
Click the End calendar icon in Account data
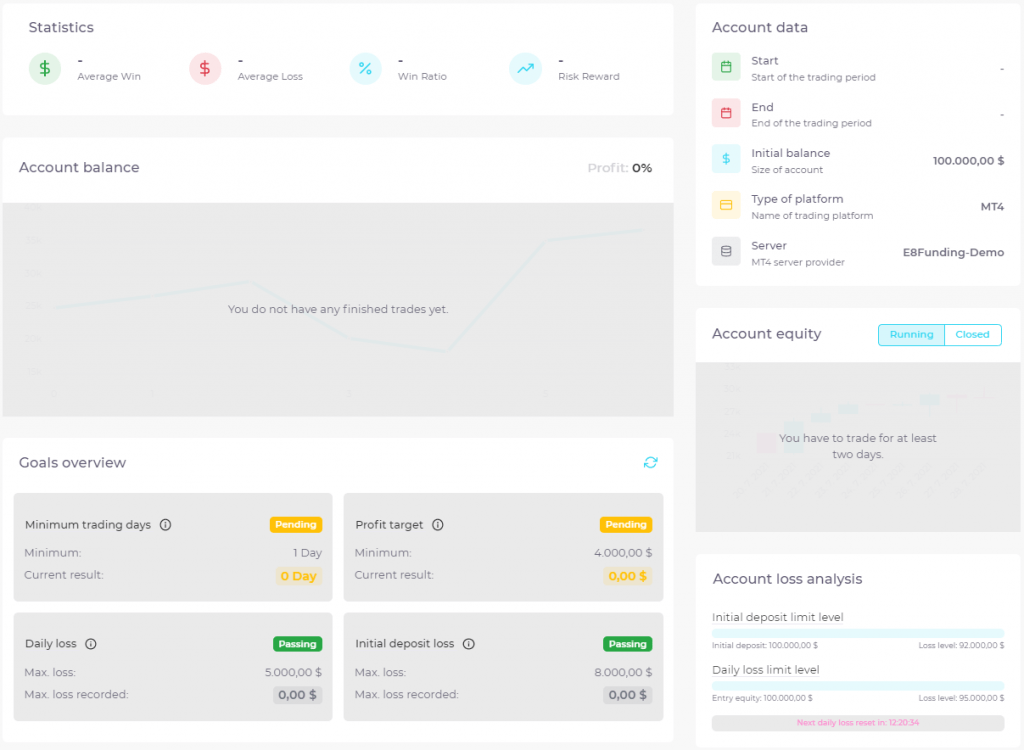click(726, 113)
